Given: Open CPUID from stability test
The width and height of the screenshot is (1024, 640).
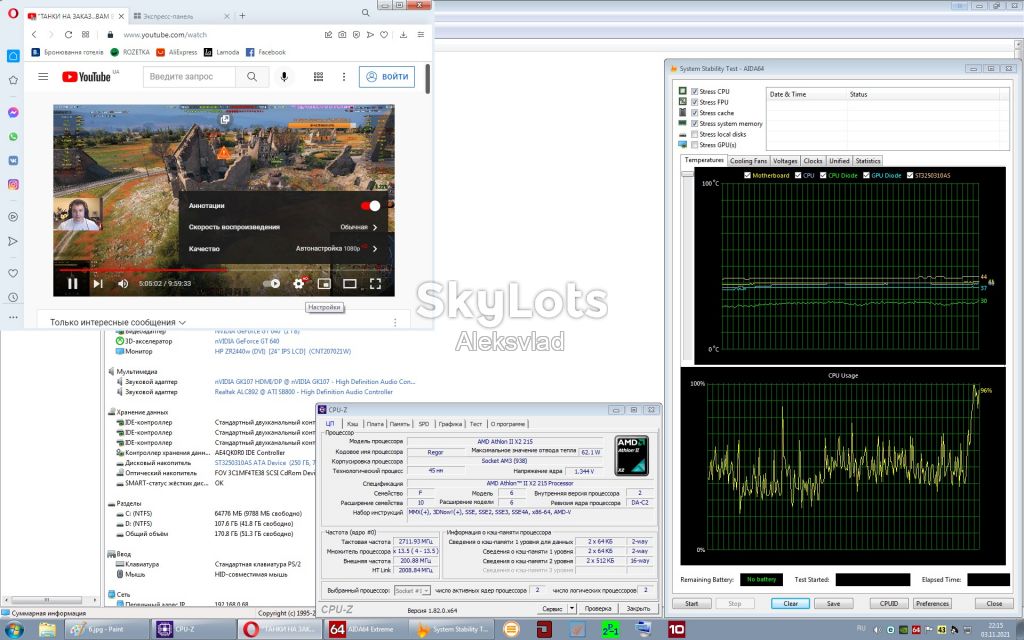Looking at the screenshot, I should [889, 603].
